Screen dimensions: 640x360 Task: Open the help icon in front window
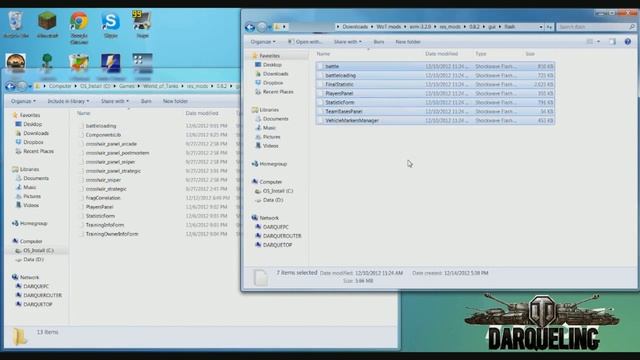coord(627,42)
